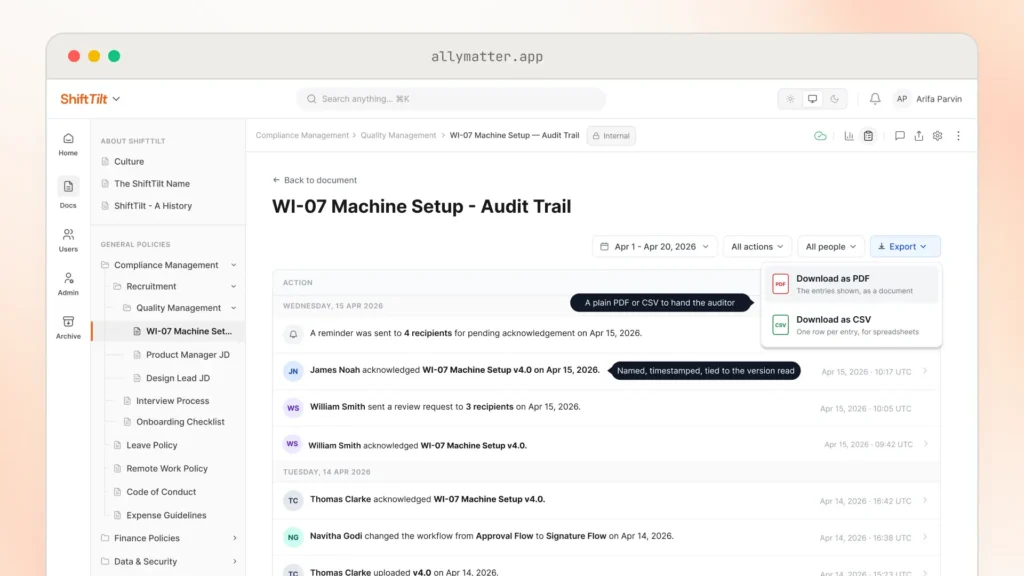Switch to system theme monitor icon

click(812, 99)
